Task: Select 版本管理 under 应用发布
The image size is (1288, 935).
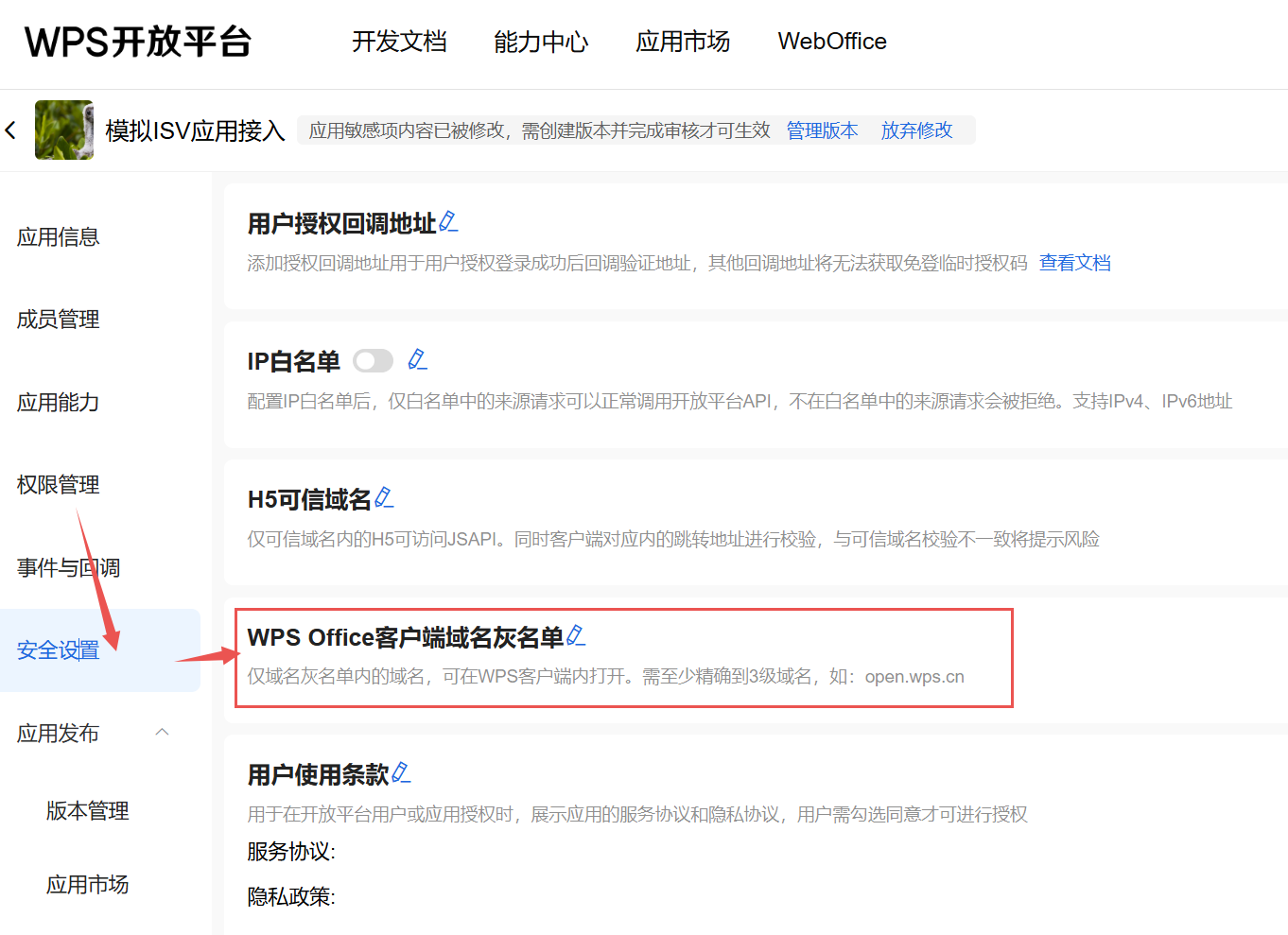Action: click(x=88, y=811)
